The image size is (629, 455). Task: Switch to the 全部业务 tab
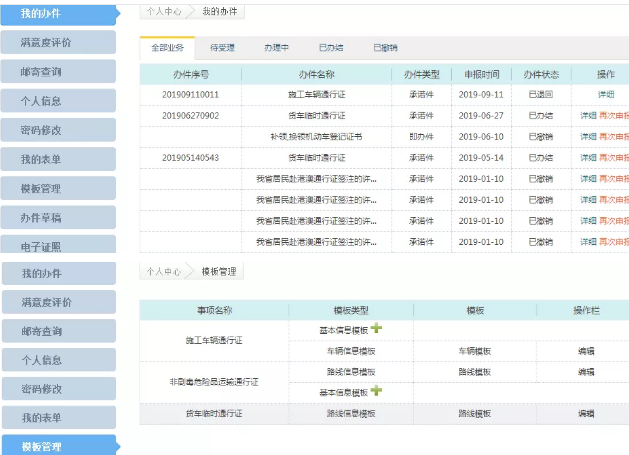point(167,47)
